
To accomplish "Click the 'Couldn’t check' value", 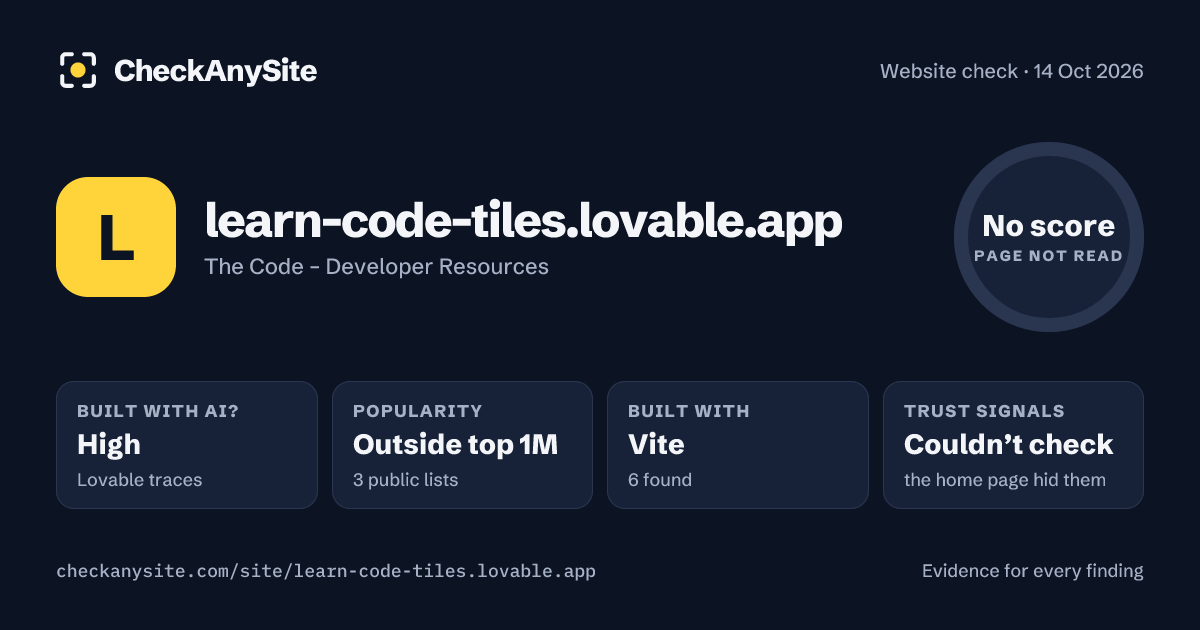I will coord(1008,444).
